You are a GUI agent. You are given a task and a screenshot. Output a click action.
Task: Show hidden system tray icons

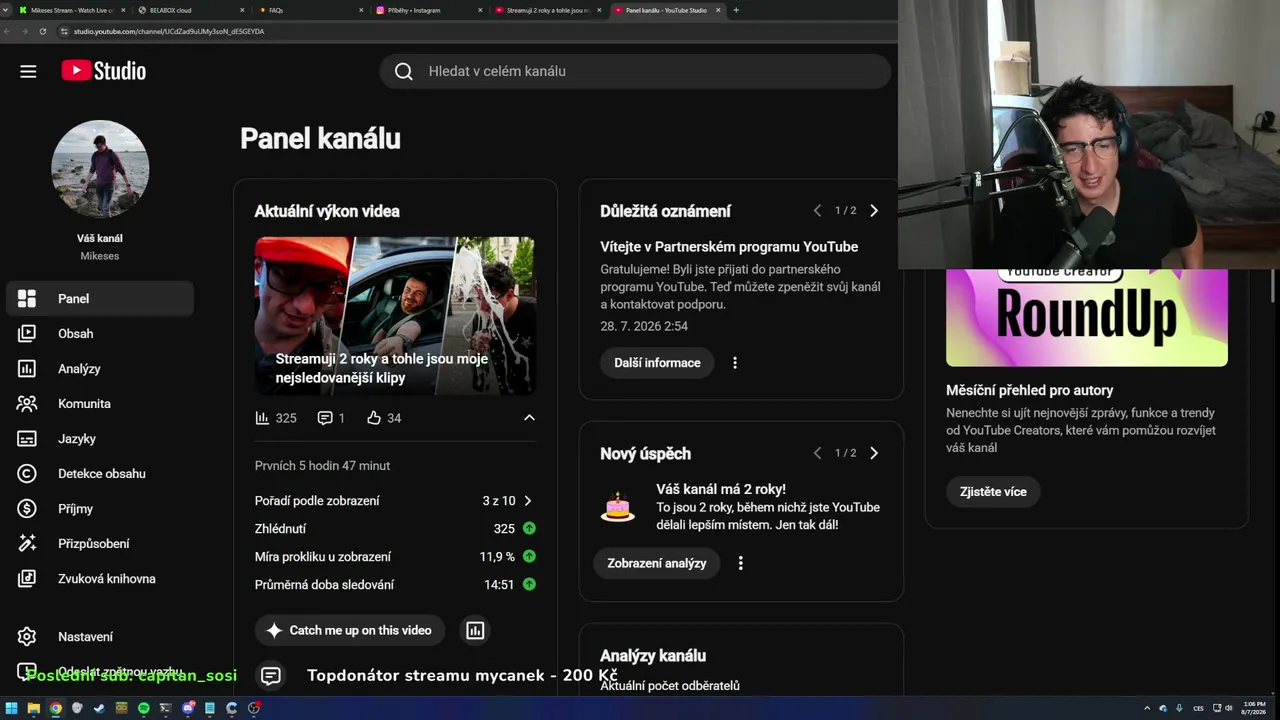[1147, 708]
